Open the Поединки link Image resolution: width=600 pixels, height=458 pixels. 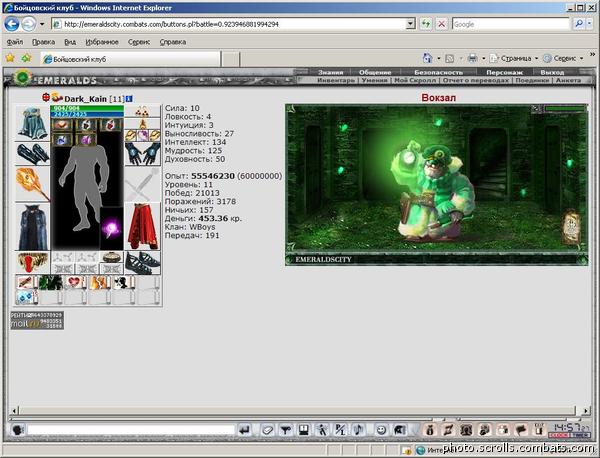point(532,80)
